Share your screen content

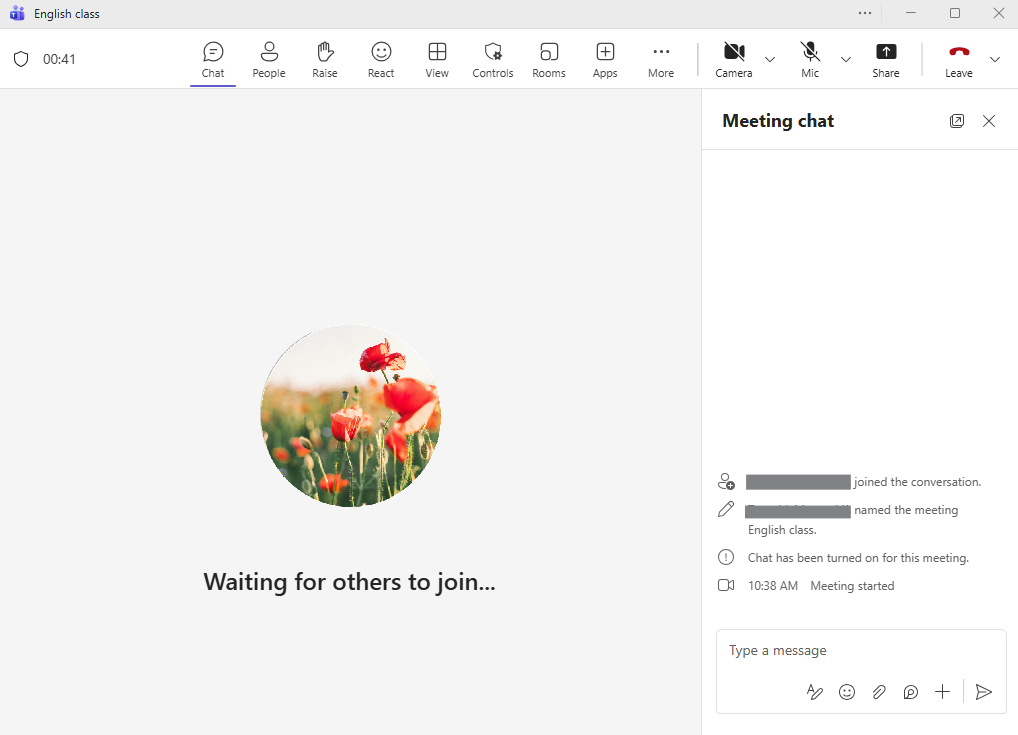click(886, 60)
